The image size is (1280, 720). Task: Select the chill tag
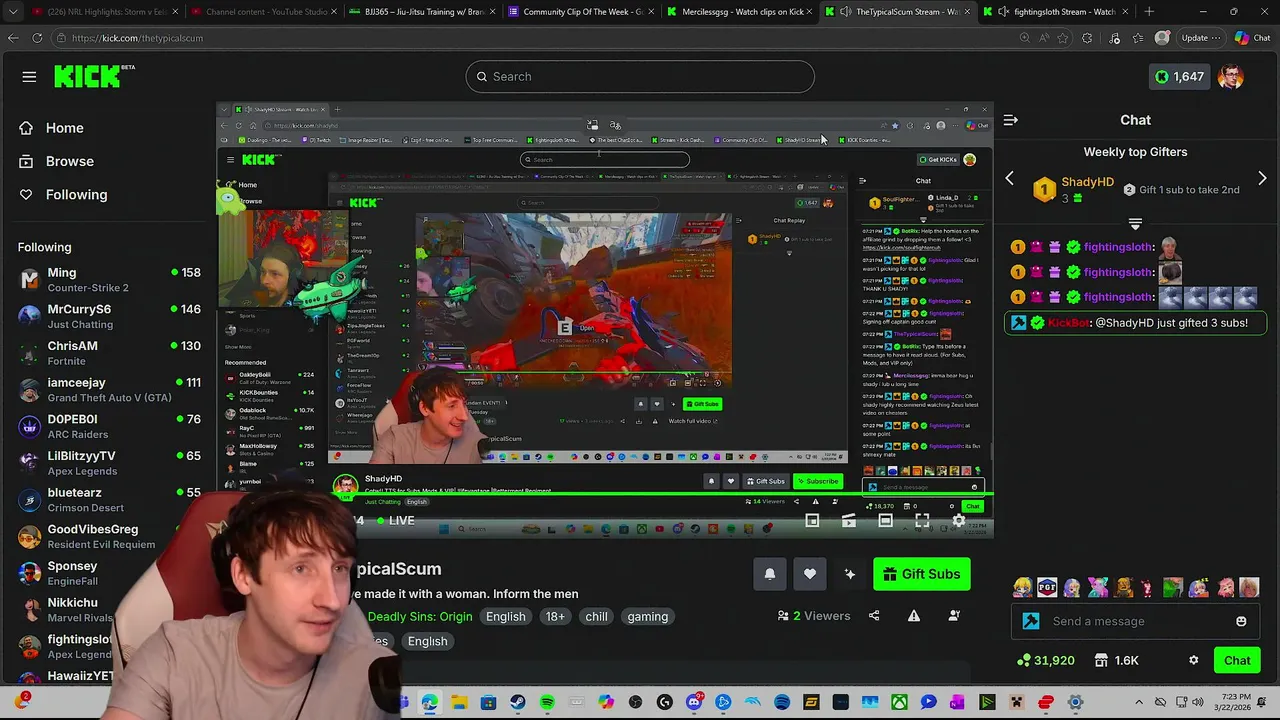tap(596, 617)
